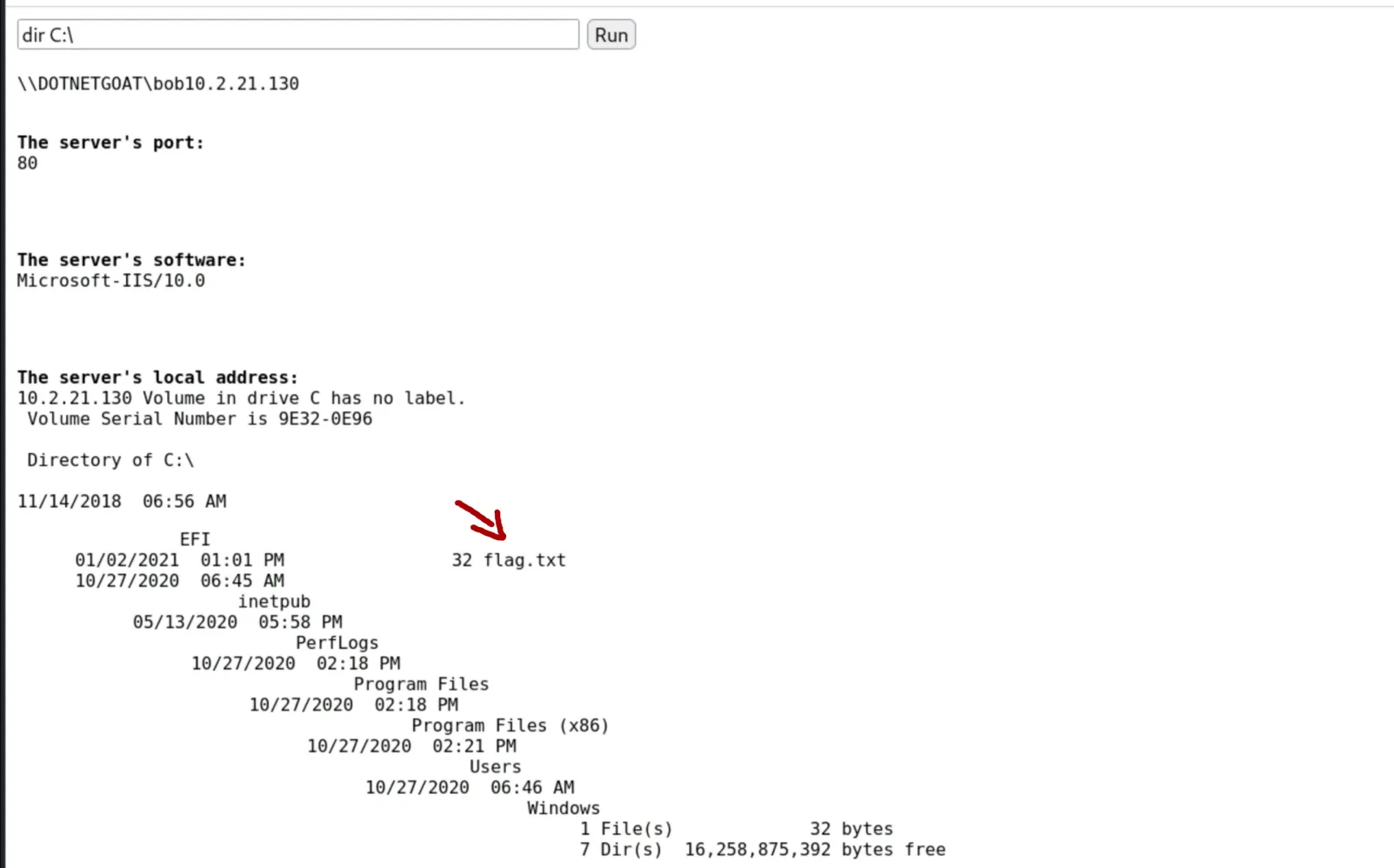
Task: Click the \\DOTNETGOAT\bob10.2.21.130 text
Action: click(158, 83)
